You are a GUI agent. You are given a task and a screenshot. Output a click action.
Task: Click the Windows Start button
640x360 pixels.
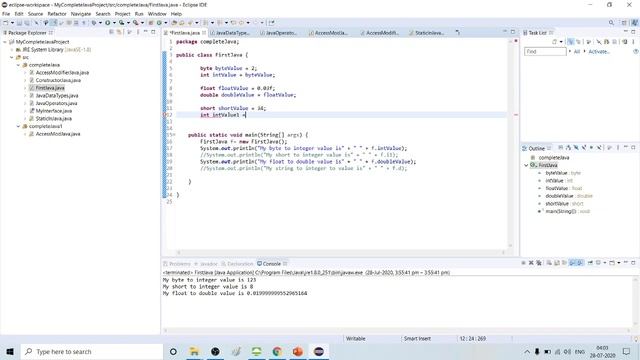pos(10,351)
